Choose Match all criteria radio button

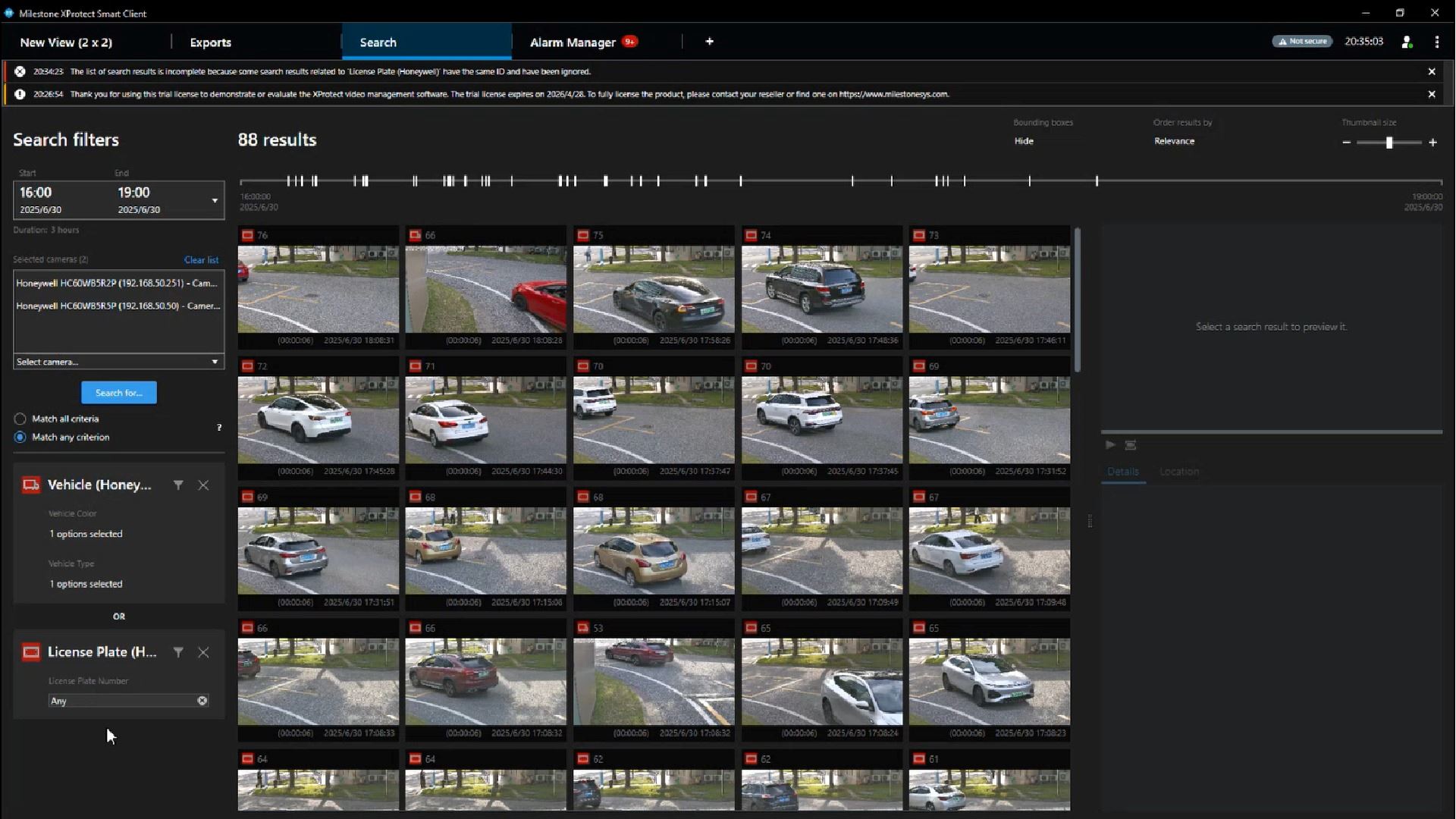20,419
